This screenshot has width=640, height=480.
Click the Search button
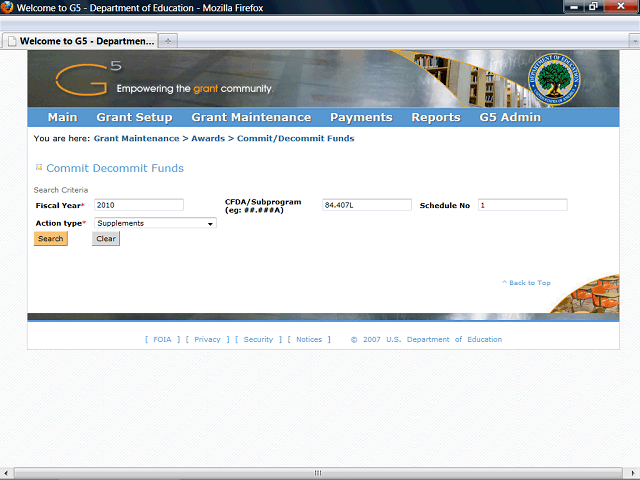click(x=51, y=239)
